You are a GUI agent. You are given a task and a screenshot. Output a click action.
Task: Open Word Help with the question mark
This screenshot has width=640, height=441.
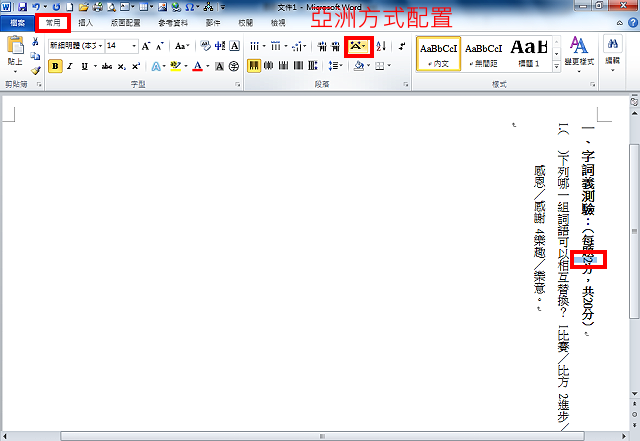click(633, 22)
